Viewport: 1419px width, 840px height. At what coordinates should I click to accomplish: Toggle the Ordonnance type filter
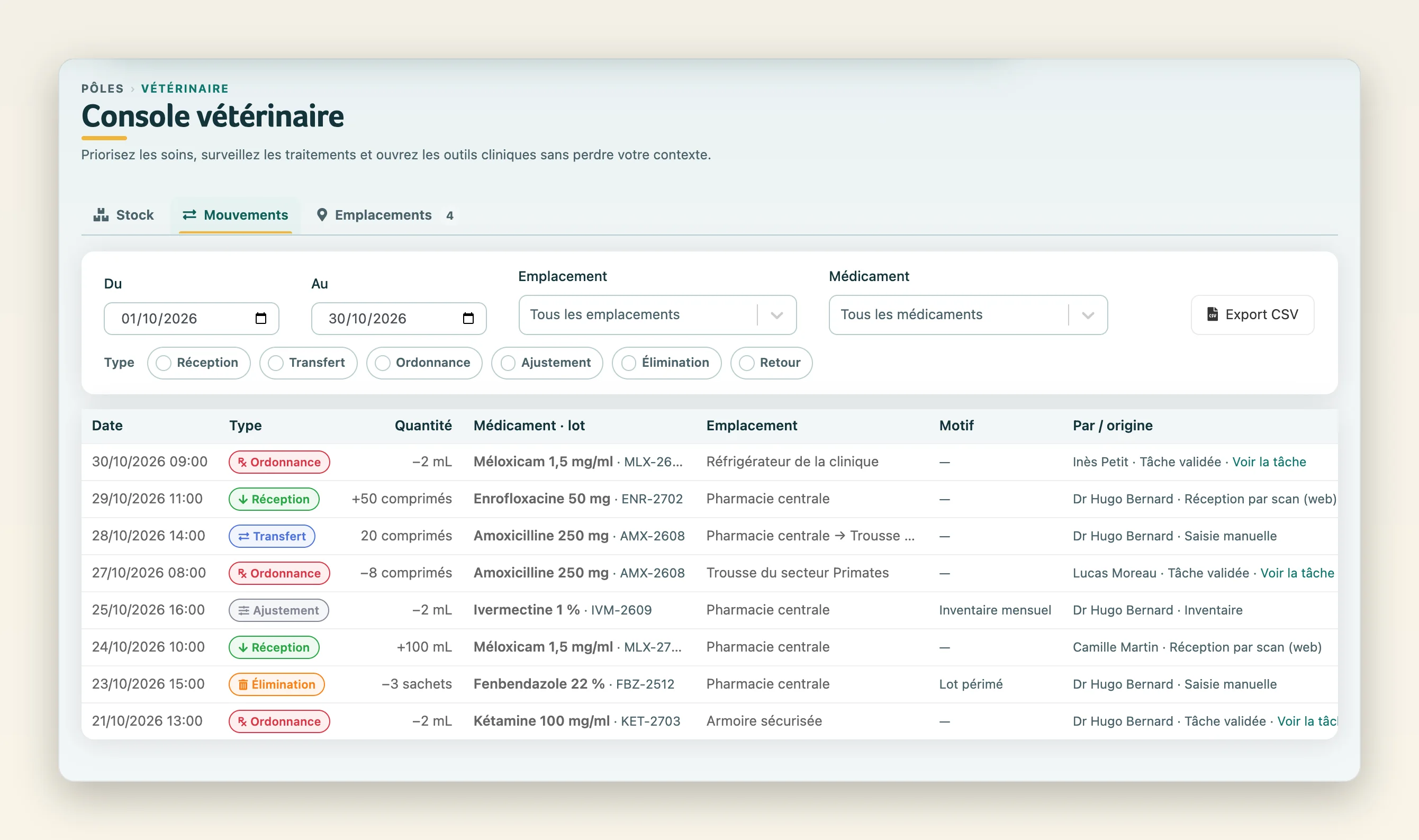tap(424, 363)
